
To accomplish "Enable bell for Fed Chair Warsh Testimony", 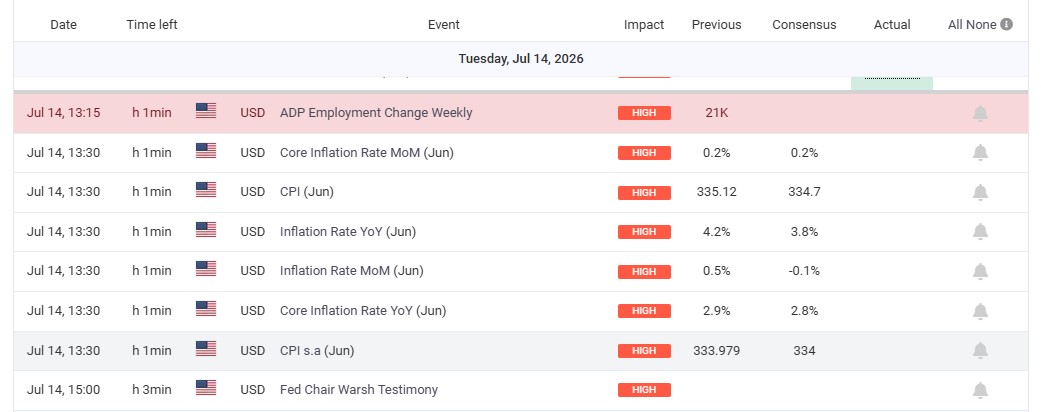I will (980, 390).
